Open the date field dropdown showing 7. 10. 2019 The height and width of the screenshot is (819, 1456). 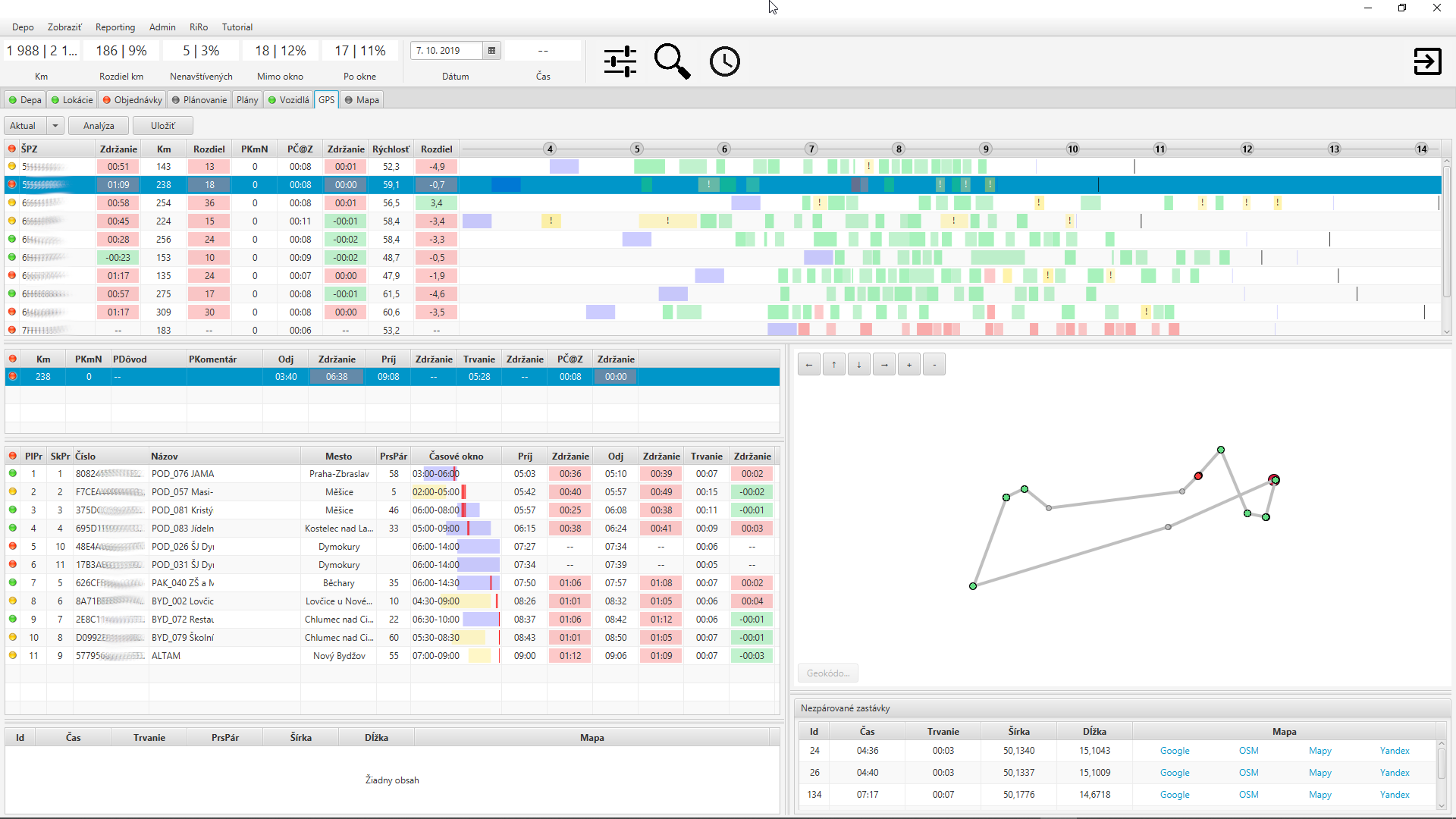tap(447, 50)
